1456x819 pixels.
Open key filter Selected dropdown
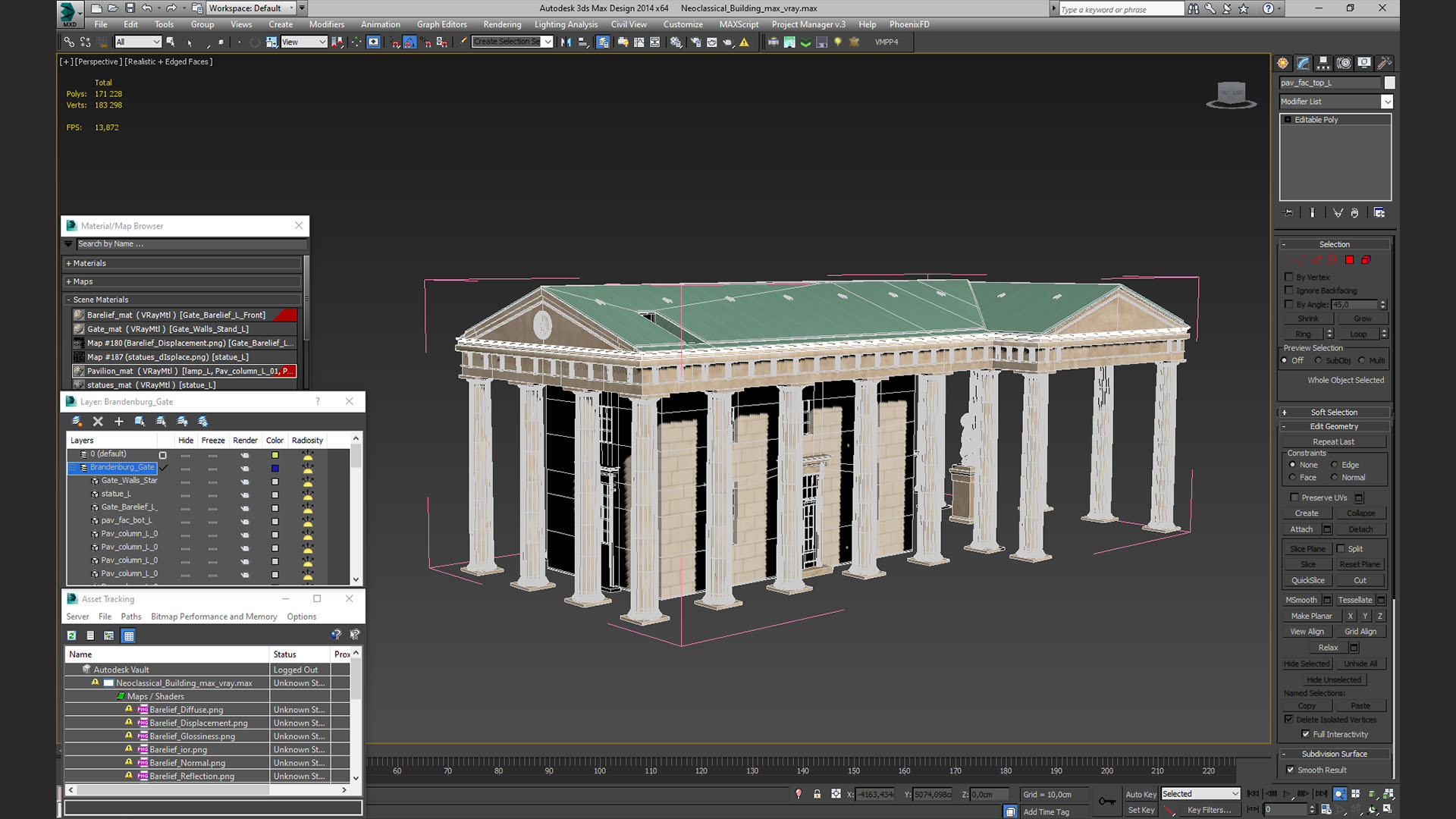click(x=1200, y=794)
